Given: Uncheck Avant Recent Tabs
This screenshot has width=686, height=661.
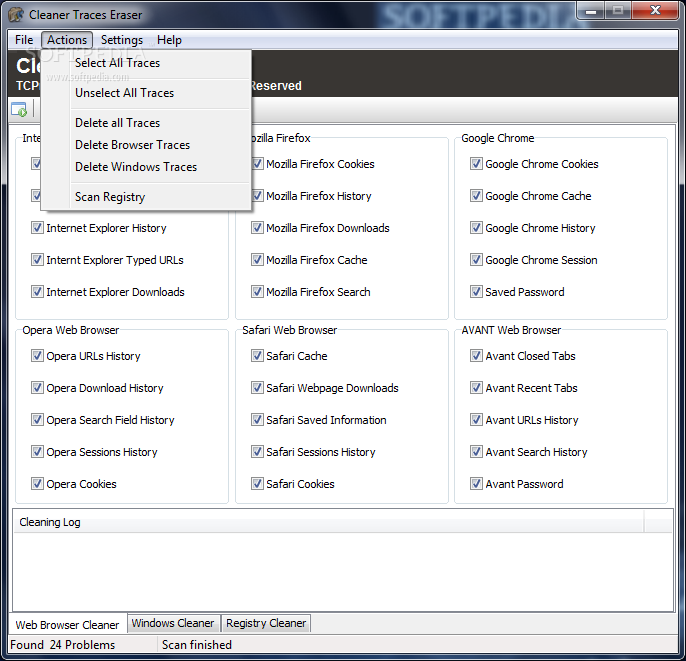Looking at the screenshot, I should click(x=476, y=388).
